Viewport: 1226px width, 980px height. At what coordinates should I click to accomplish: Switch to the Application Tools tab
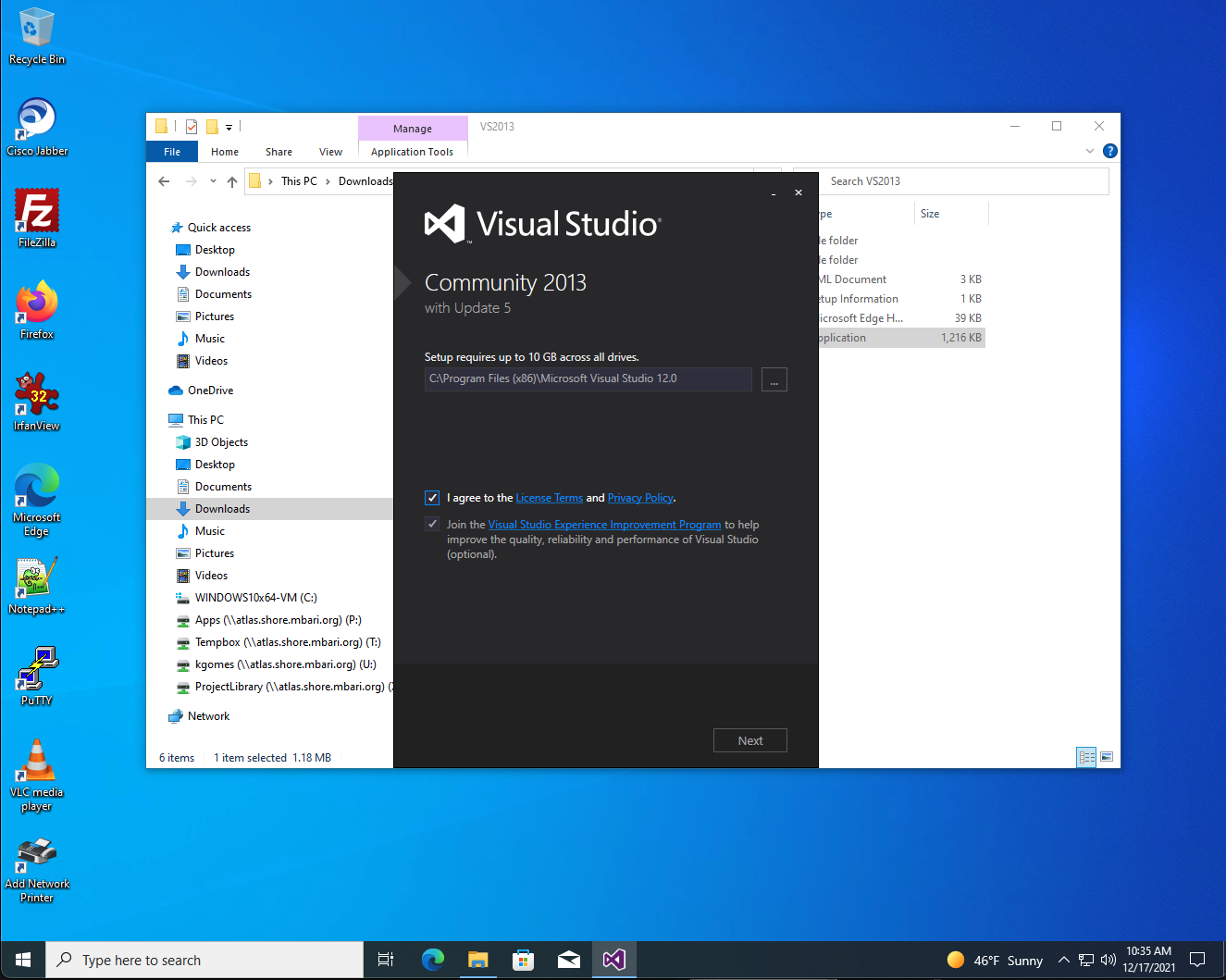(x=412, y=152)
